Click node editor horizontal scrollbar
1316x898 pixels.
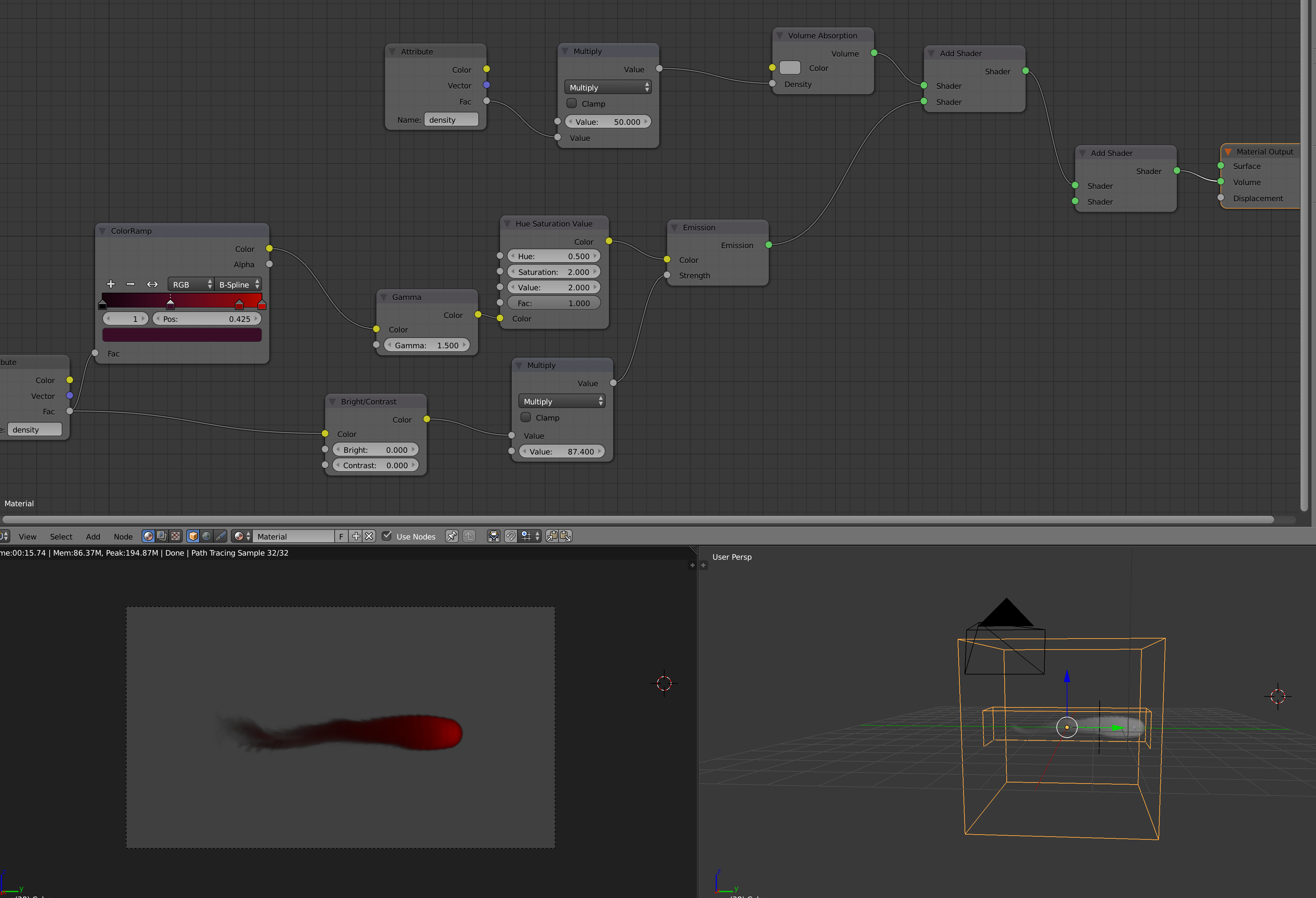638,519
